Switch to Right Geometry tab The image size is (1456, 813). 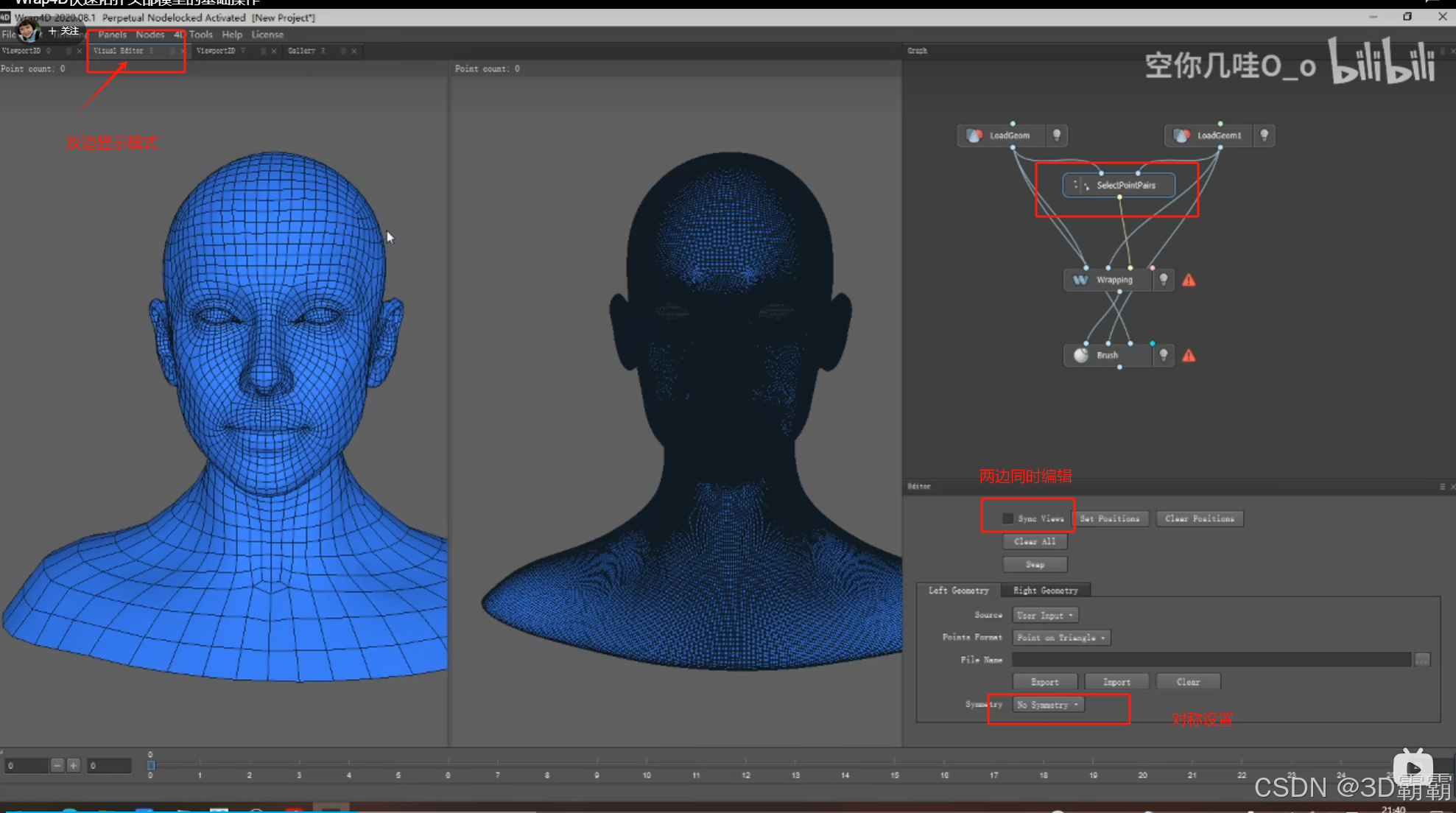click(1044, 591)
